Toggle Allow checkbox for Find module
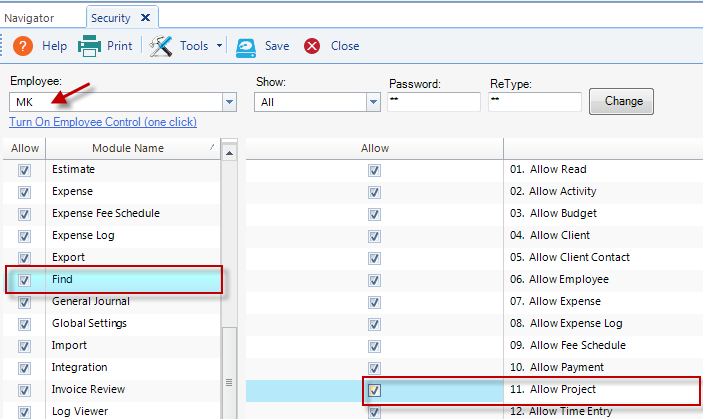Image resolution: width=703 pixels, height=419 pixels. pos(24,280)
